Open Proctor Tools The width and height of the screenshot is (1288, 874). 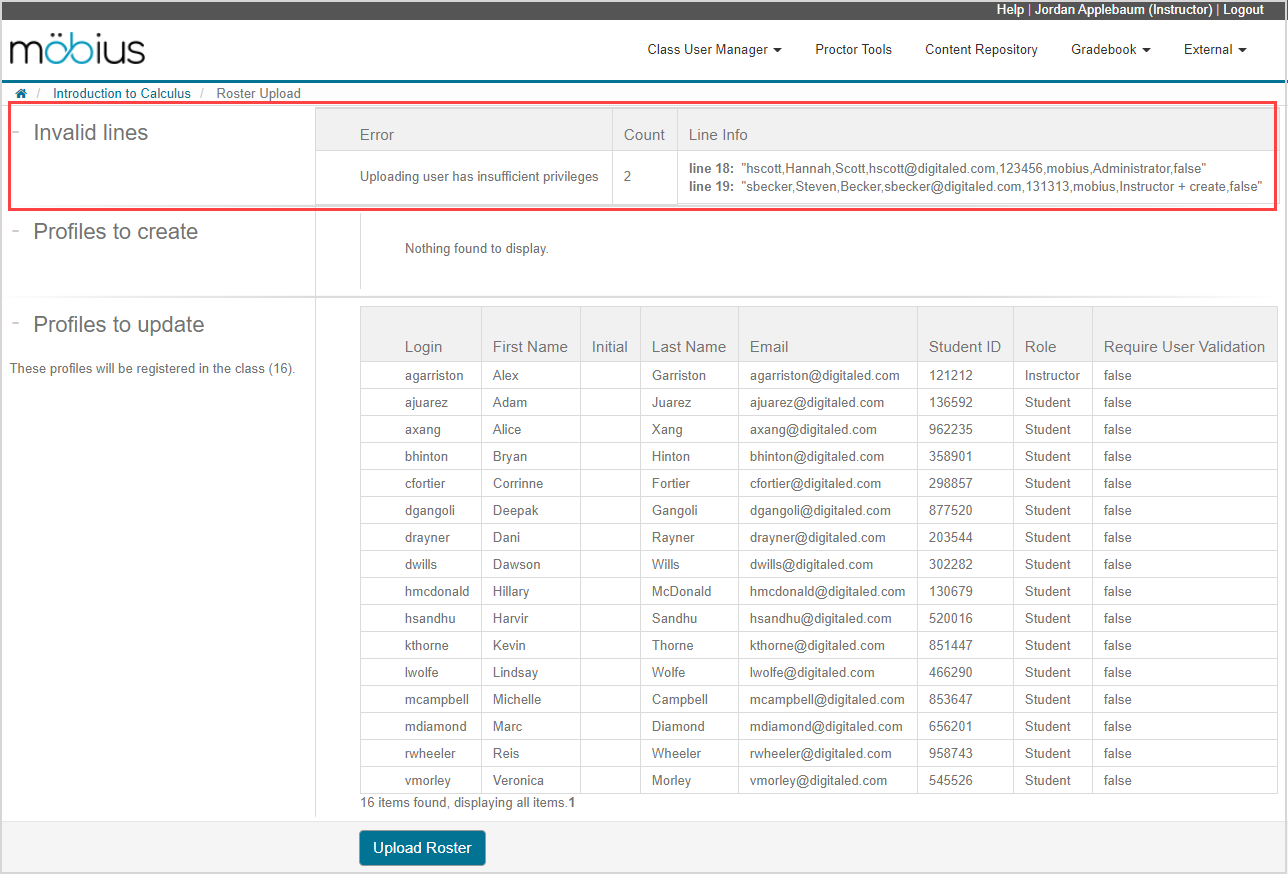click(853, 49)
